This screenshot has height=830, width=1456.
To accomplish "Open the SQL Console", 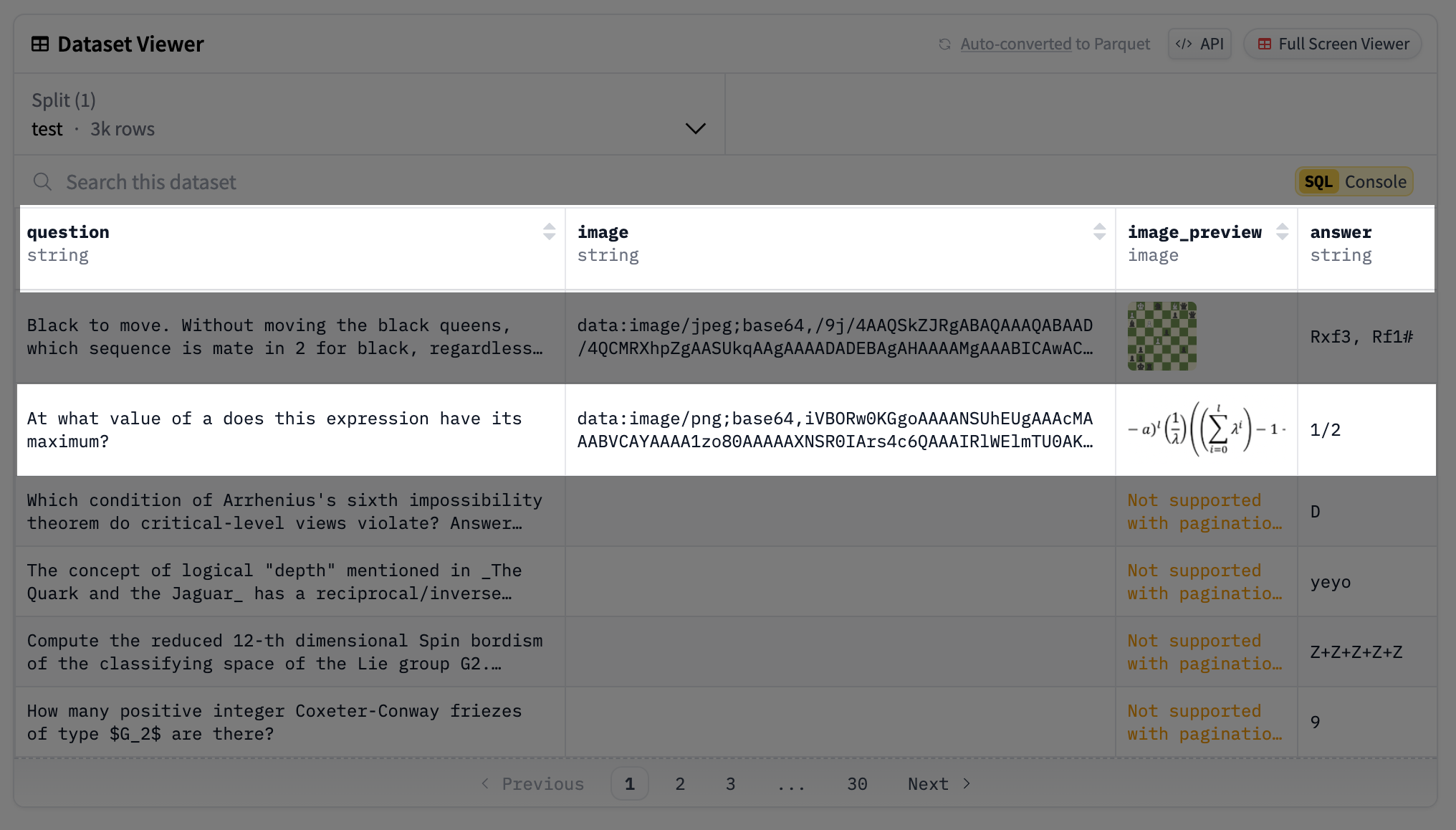I will (1354, 182).
